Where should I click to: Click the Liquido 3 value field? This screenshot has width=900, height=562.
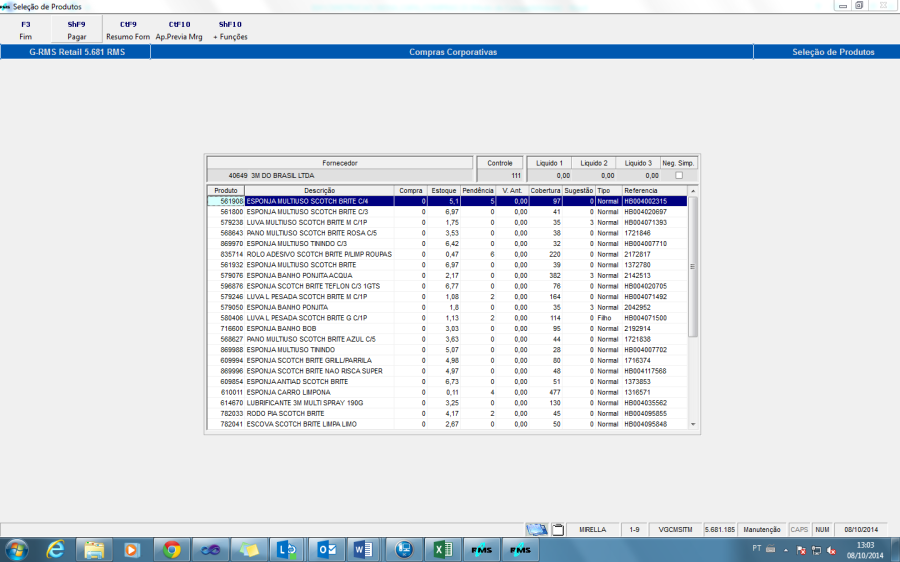coord(638,176)
